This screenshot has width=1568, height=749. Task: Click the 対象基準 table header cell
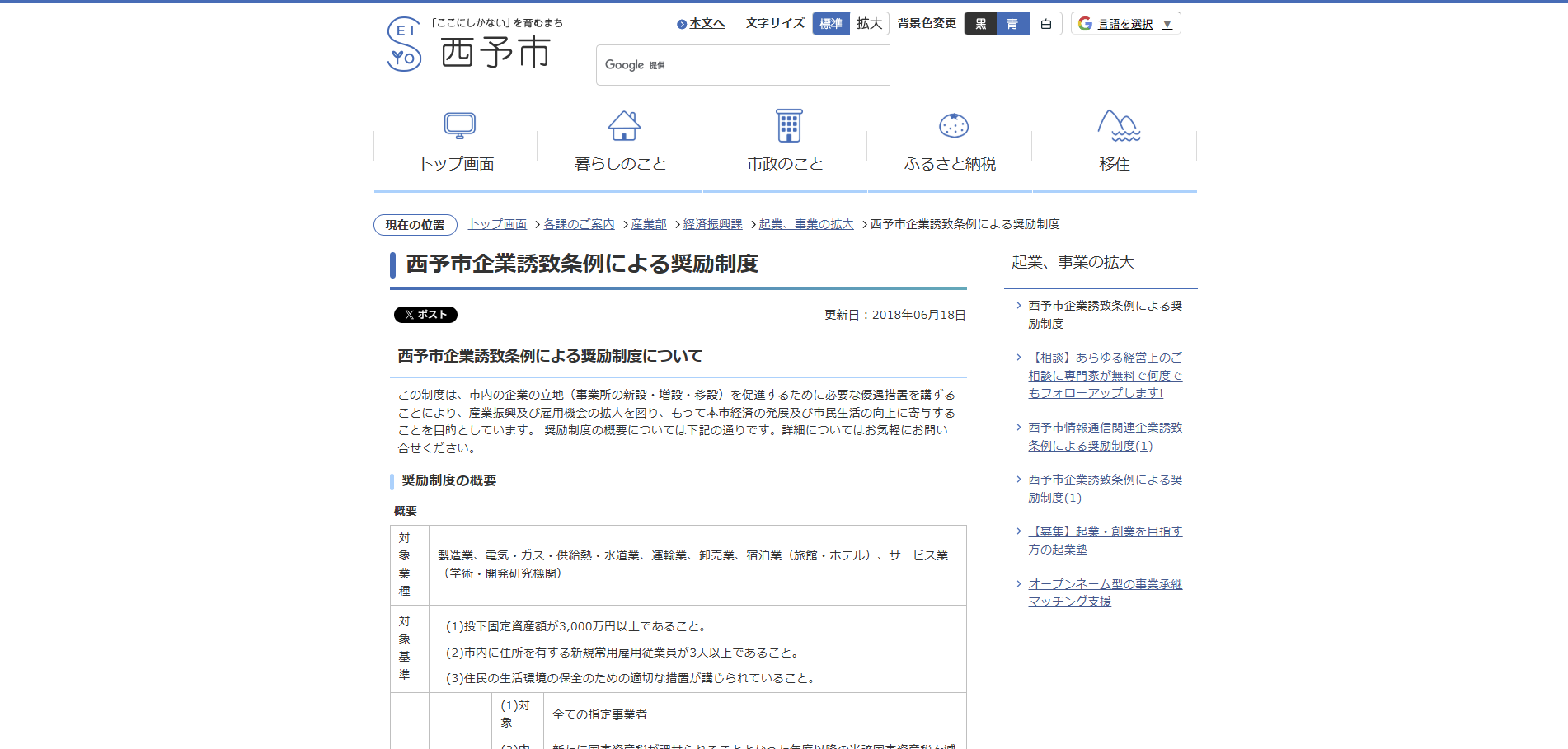click(410, 648)
